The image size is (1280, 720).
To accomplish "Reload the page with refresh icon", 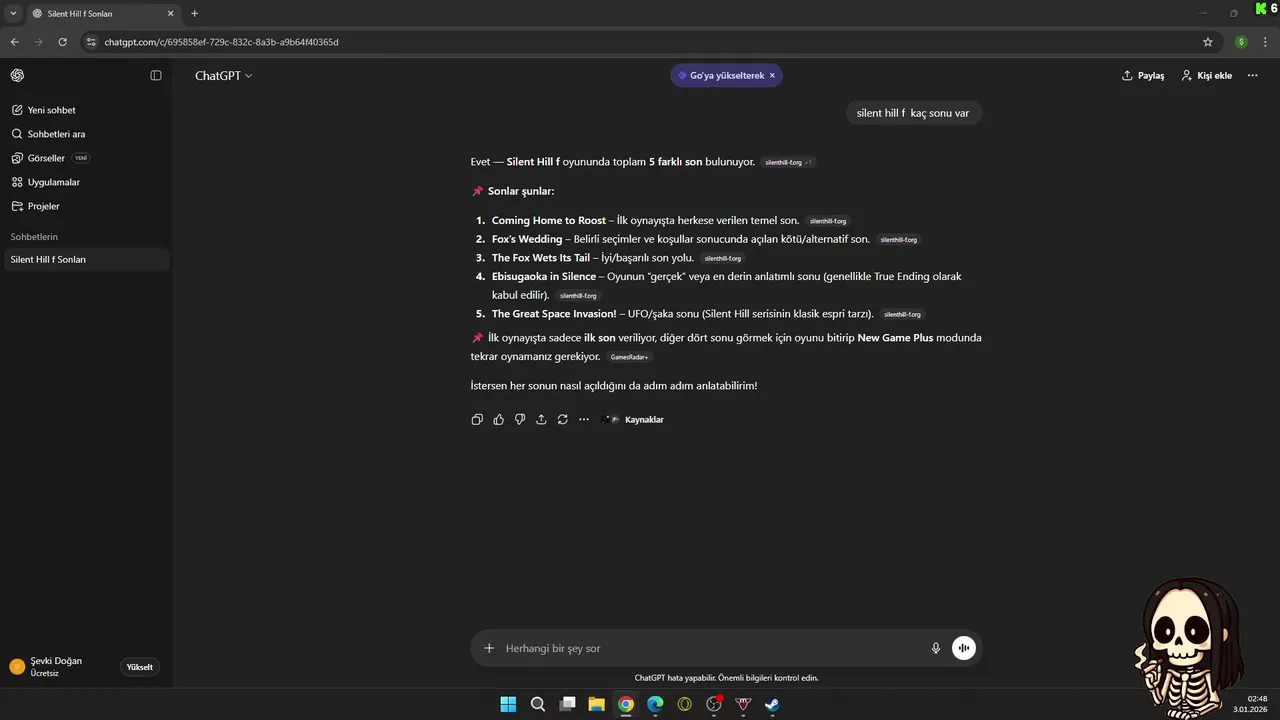I will pos(63,42).
